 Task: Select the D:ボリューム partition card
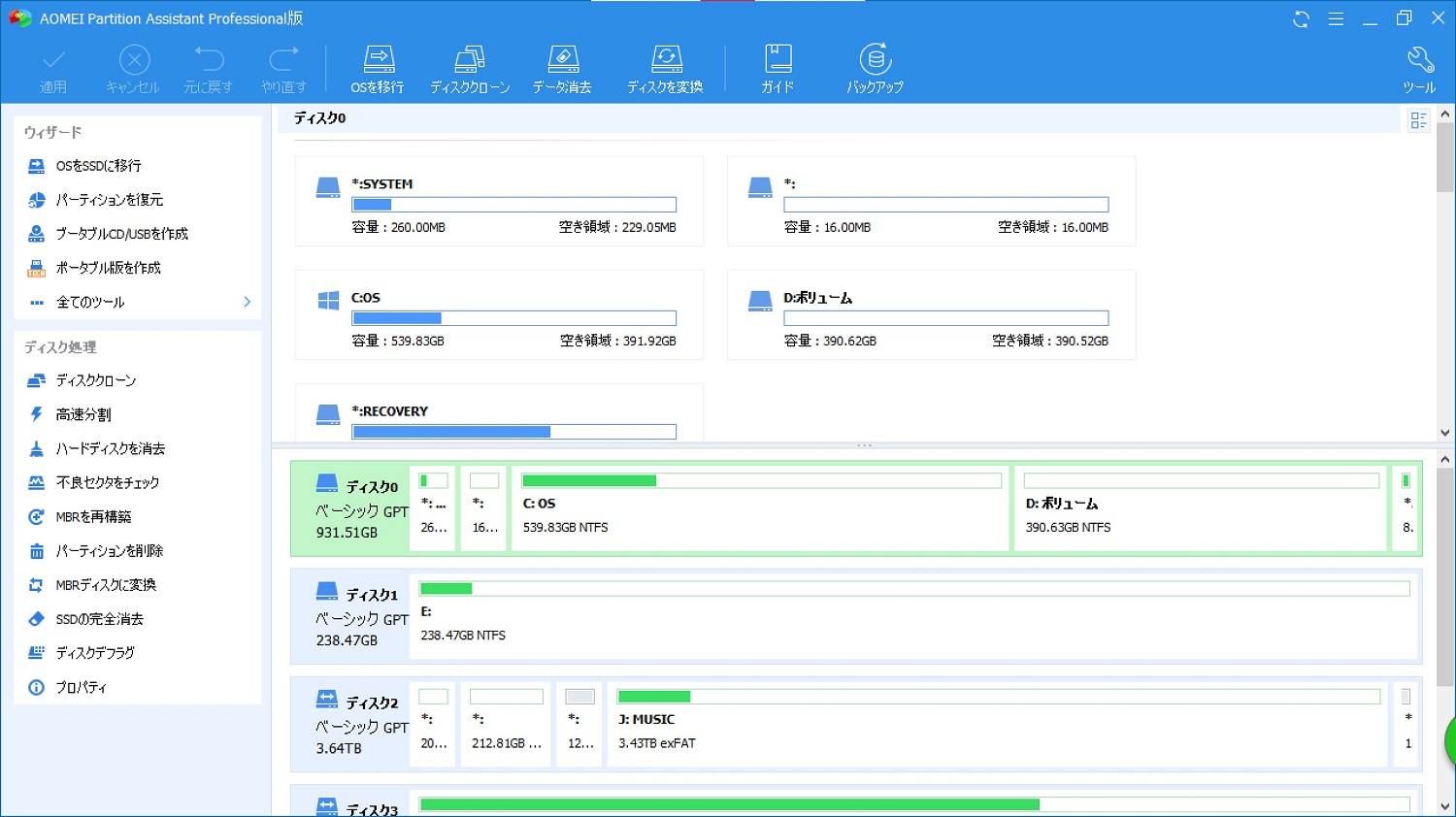click(x=931, y=314)
